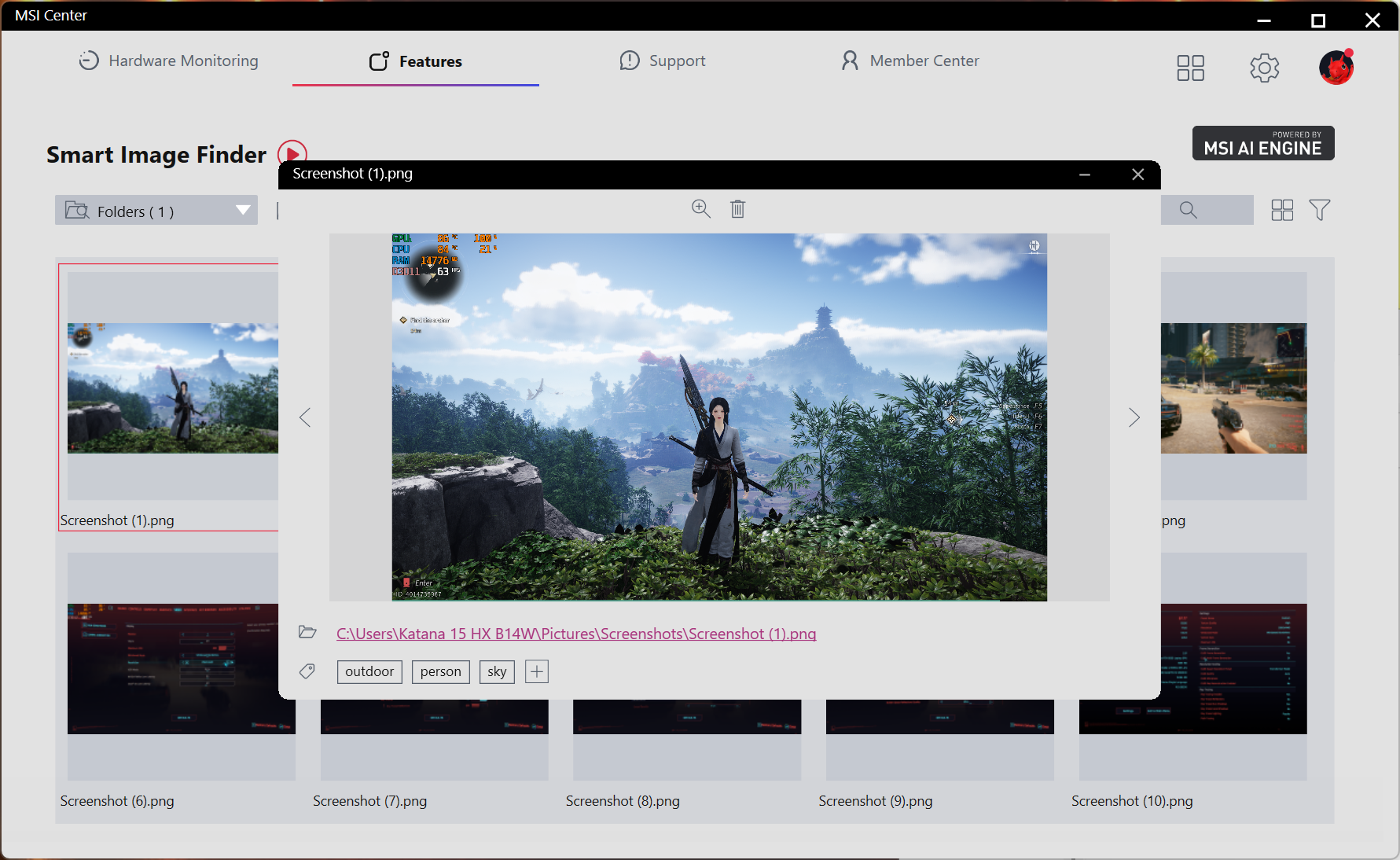Open the Screenshot (1).png file path link

(x=575, y=634)
